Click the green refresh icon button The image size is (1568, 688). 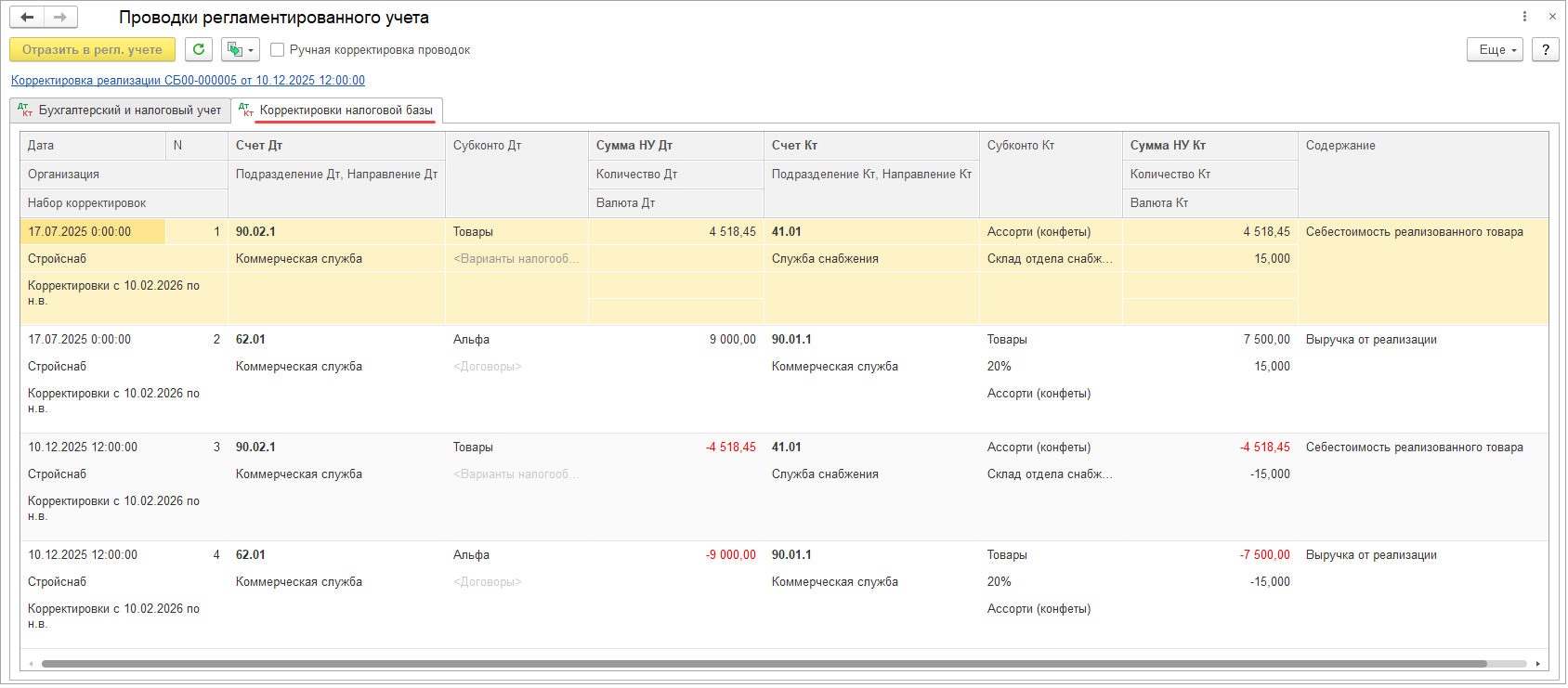click(x=199, y=50)
